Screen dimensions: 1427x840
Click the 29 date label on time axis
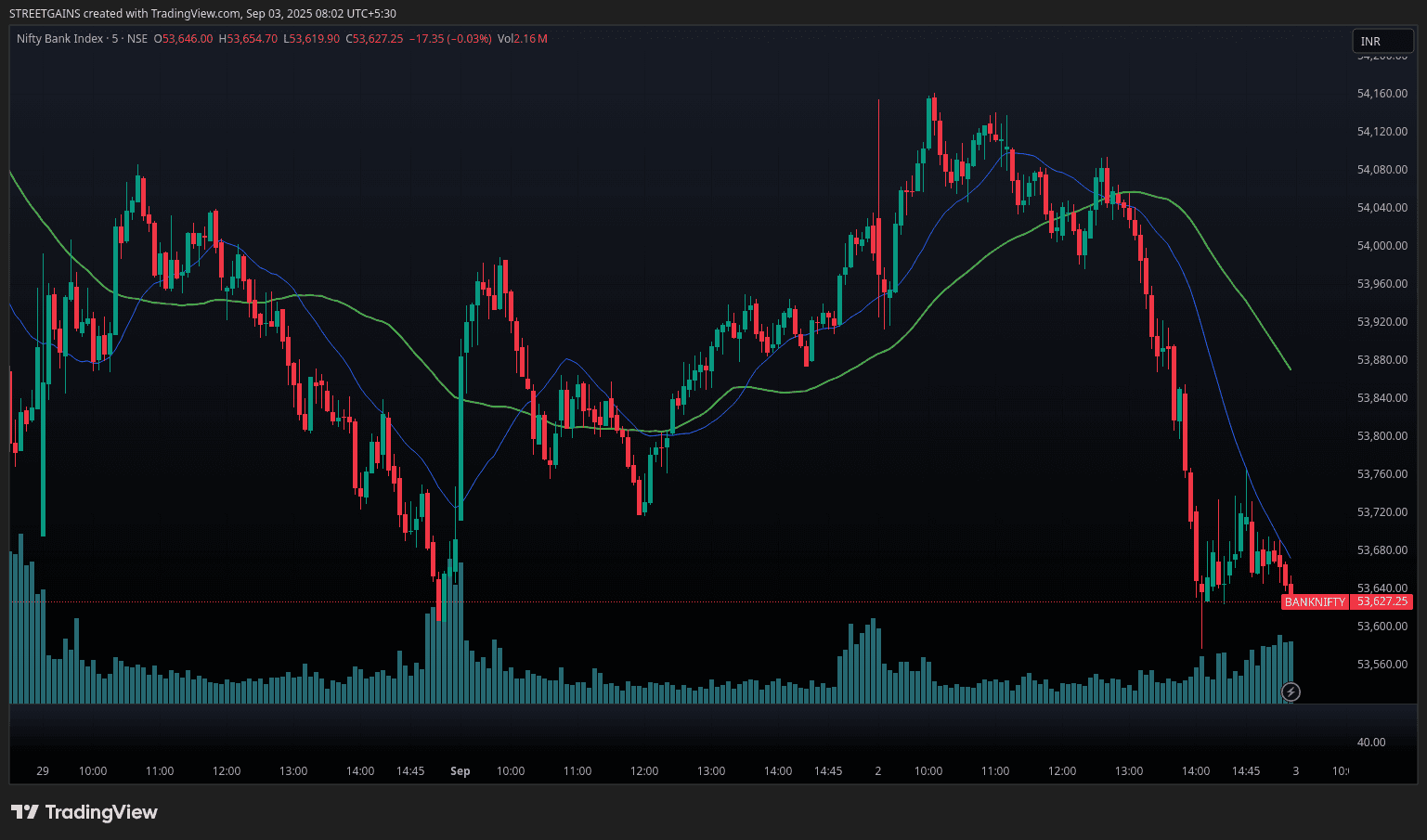[43, 771]
